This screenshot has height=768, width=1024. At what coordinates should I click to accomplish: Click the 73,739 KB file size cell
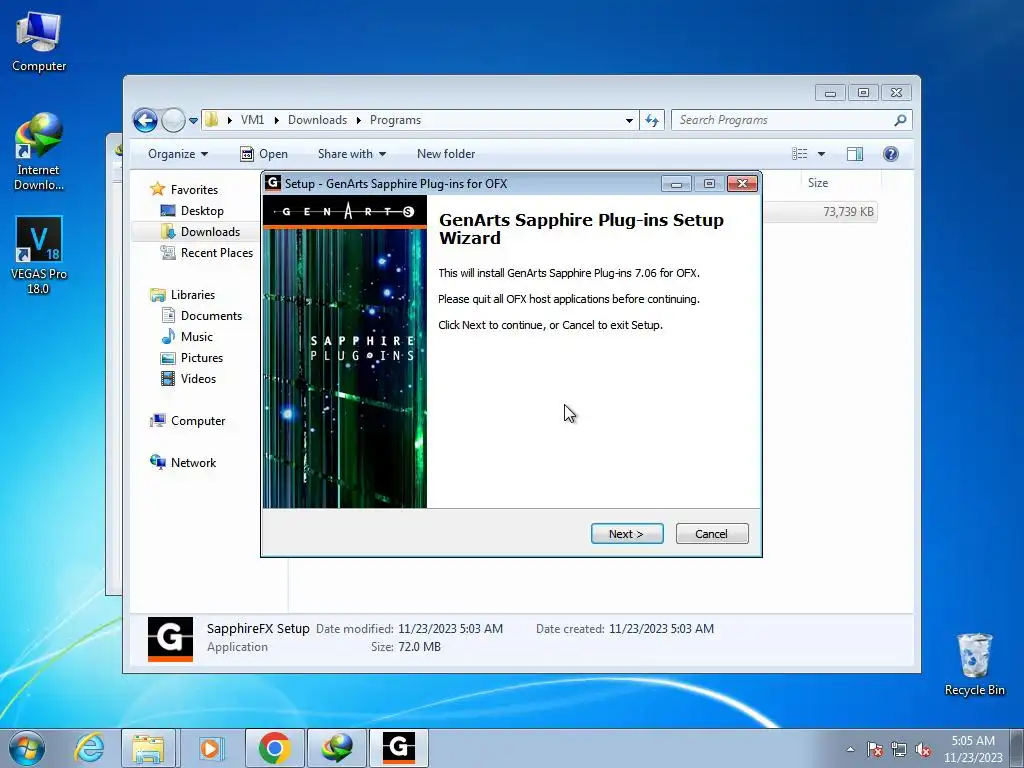[848, 212]
